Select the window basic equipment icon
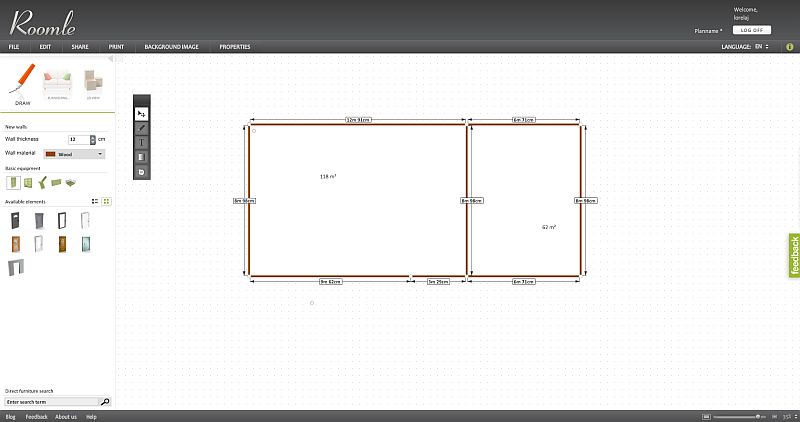800x422 pixels. coord(28,183)
